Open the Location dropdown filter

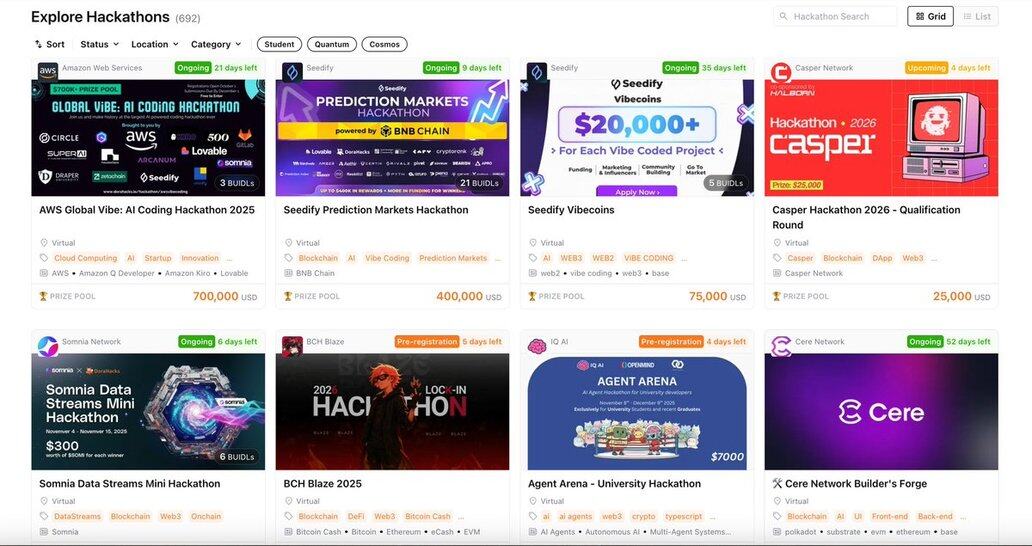155,44
